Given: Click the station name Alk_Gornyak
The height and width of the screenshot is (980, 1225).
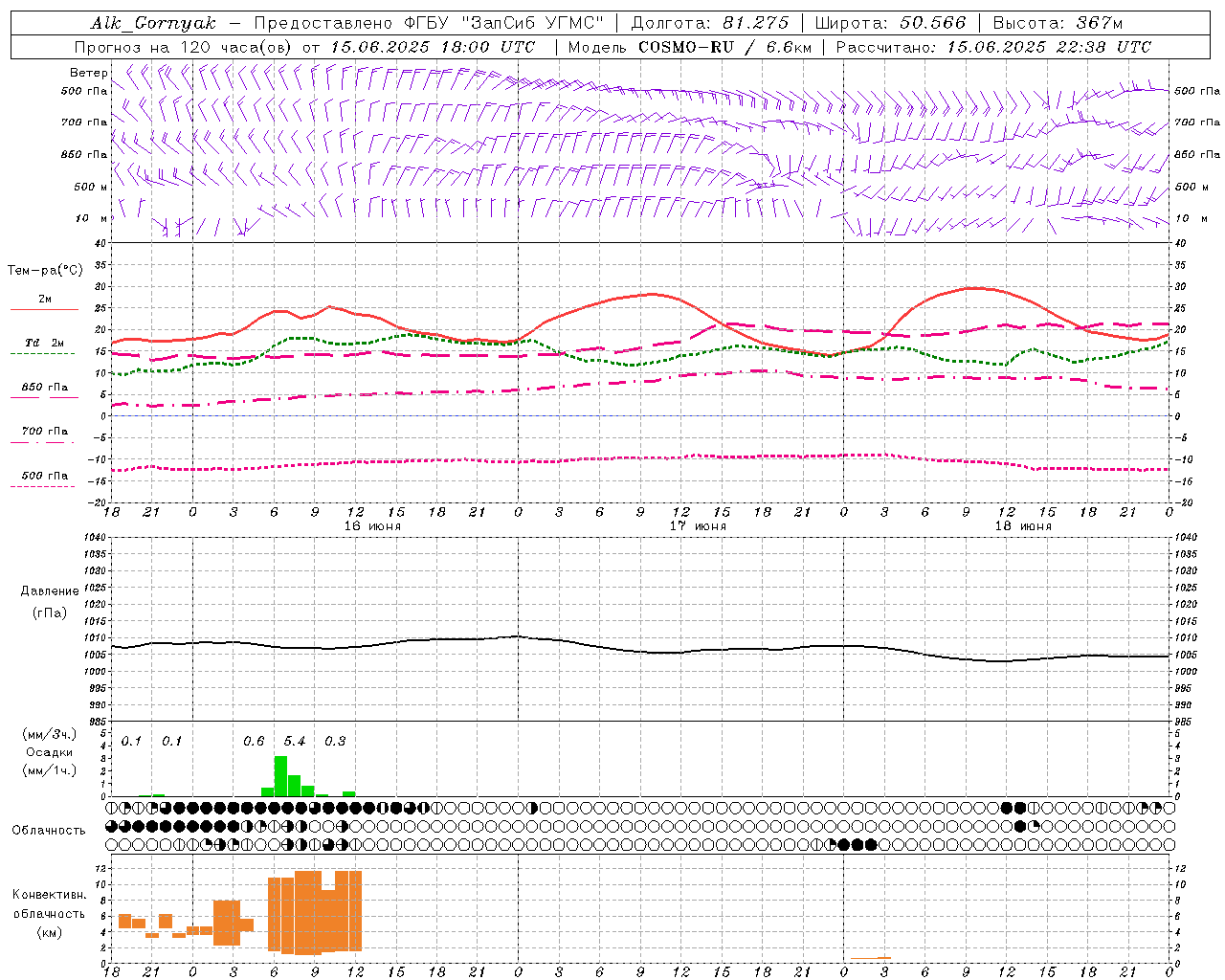Looking at the screenshot, I should (154, 23).
